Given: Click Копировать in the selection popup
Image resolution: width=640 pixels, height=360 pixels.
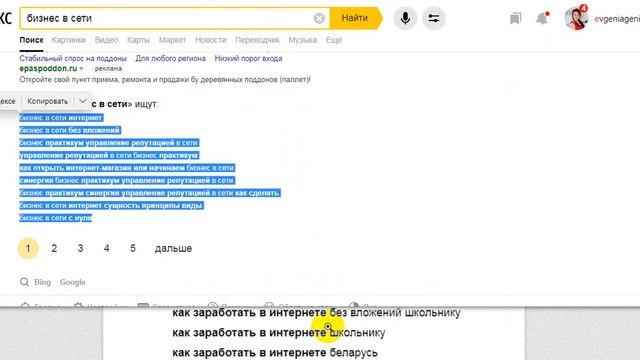Looking at the screenshot, I should pos(48,101).
